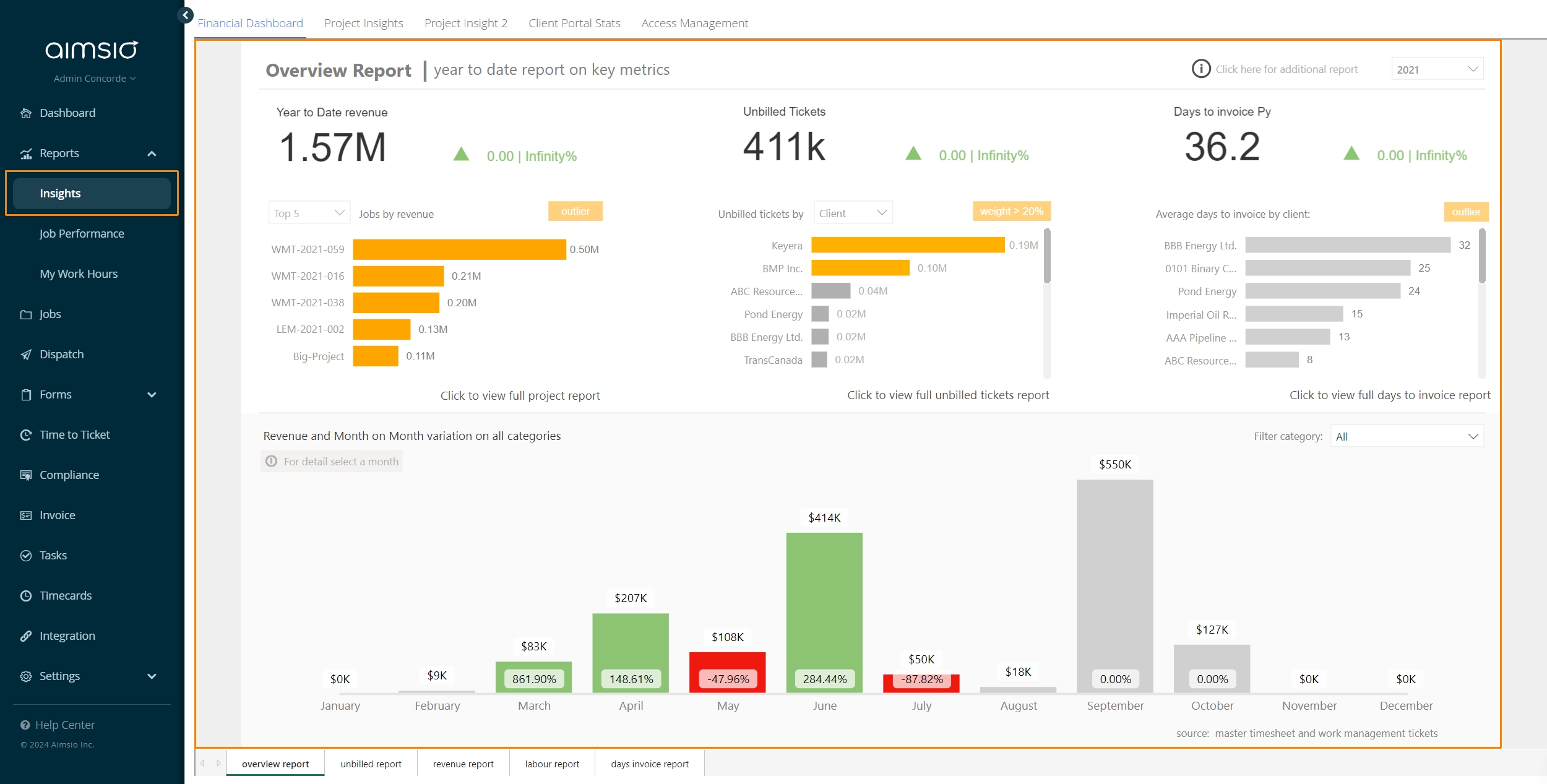Select the days invoice report sheet tab
The height and width of the screenshot is (784, 1547).
(649, 764)
